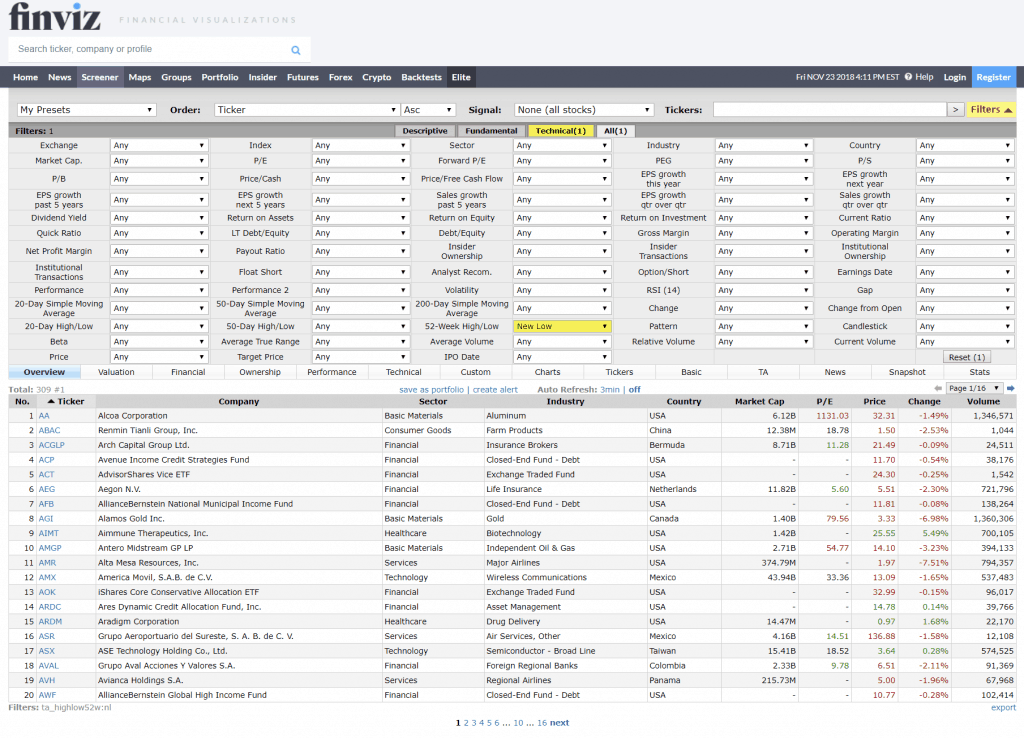Sort by Market Cap column header
The width and height of the screenshot is (1024, 738).
click(760, 402)
